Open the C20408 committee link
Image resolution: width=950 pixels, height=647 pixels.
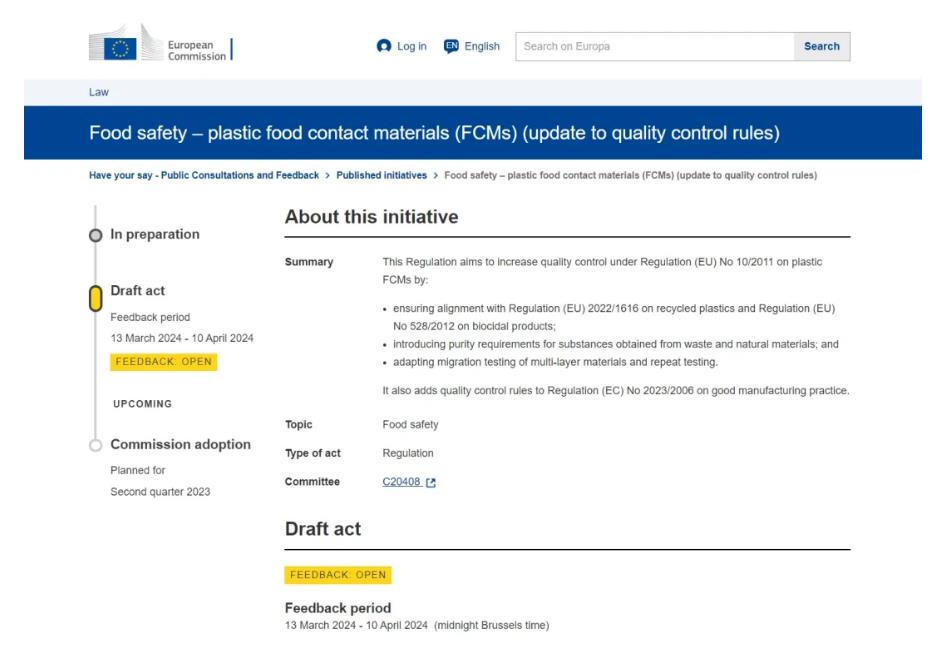pyautogui.click(x=402, y=482)
